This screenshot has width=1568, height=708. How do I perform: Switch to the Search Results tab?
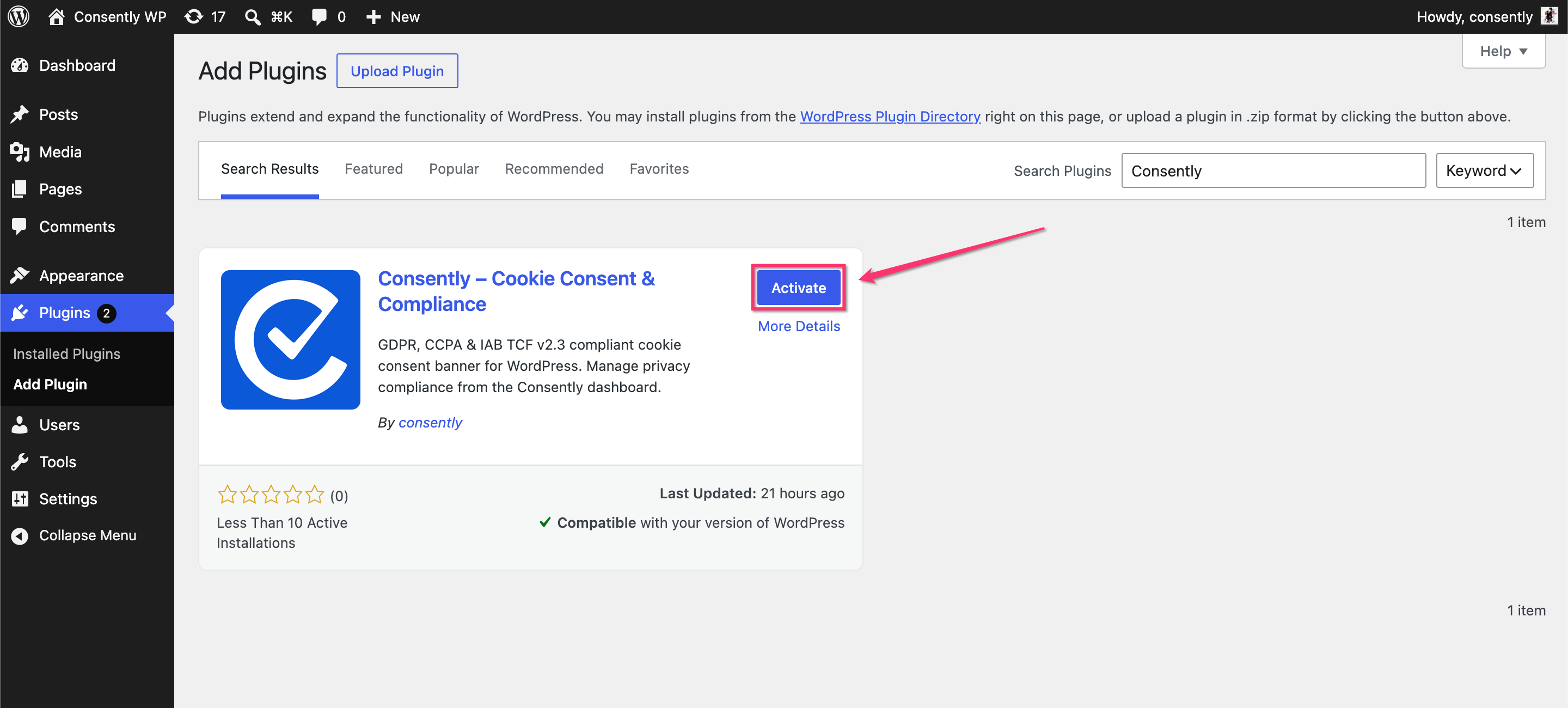pyautogui.click(x=269, y=169)
